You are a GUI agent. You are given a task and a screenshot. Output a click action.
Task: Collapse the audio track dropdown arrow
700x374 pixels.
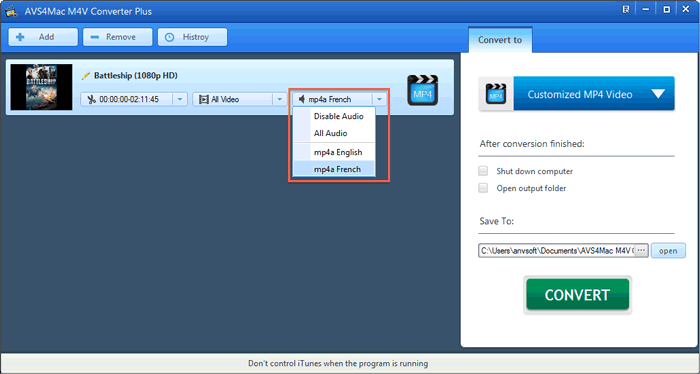point(379,99)
